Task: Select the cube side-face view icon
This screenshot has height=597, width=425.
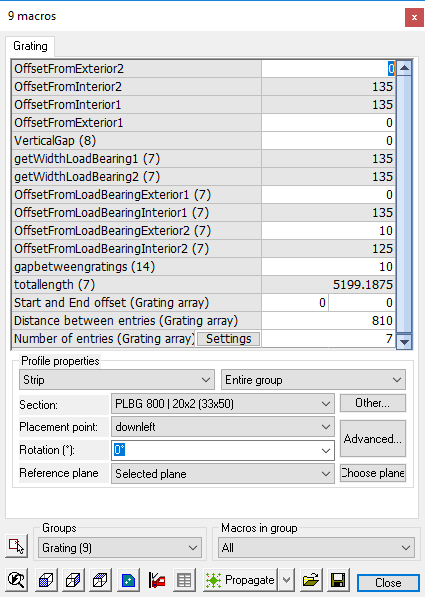Action: [x=73, y=580]
